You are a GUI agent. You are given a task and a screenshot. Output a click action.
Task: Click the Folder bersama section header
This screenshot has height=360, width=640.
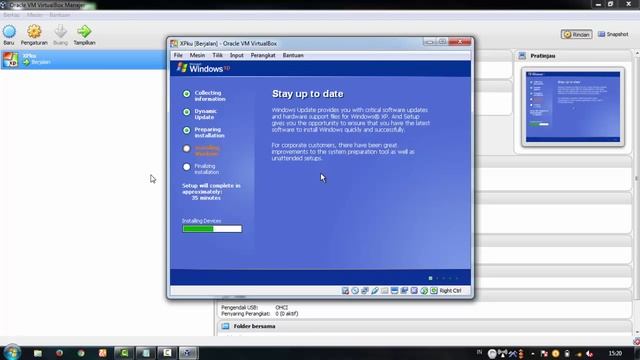(x=424, y=326)
